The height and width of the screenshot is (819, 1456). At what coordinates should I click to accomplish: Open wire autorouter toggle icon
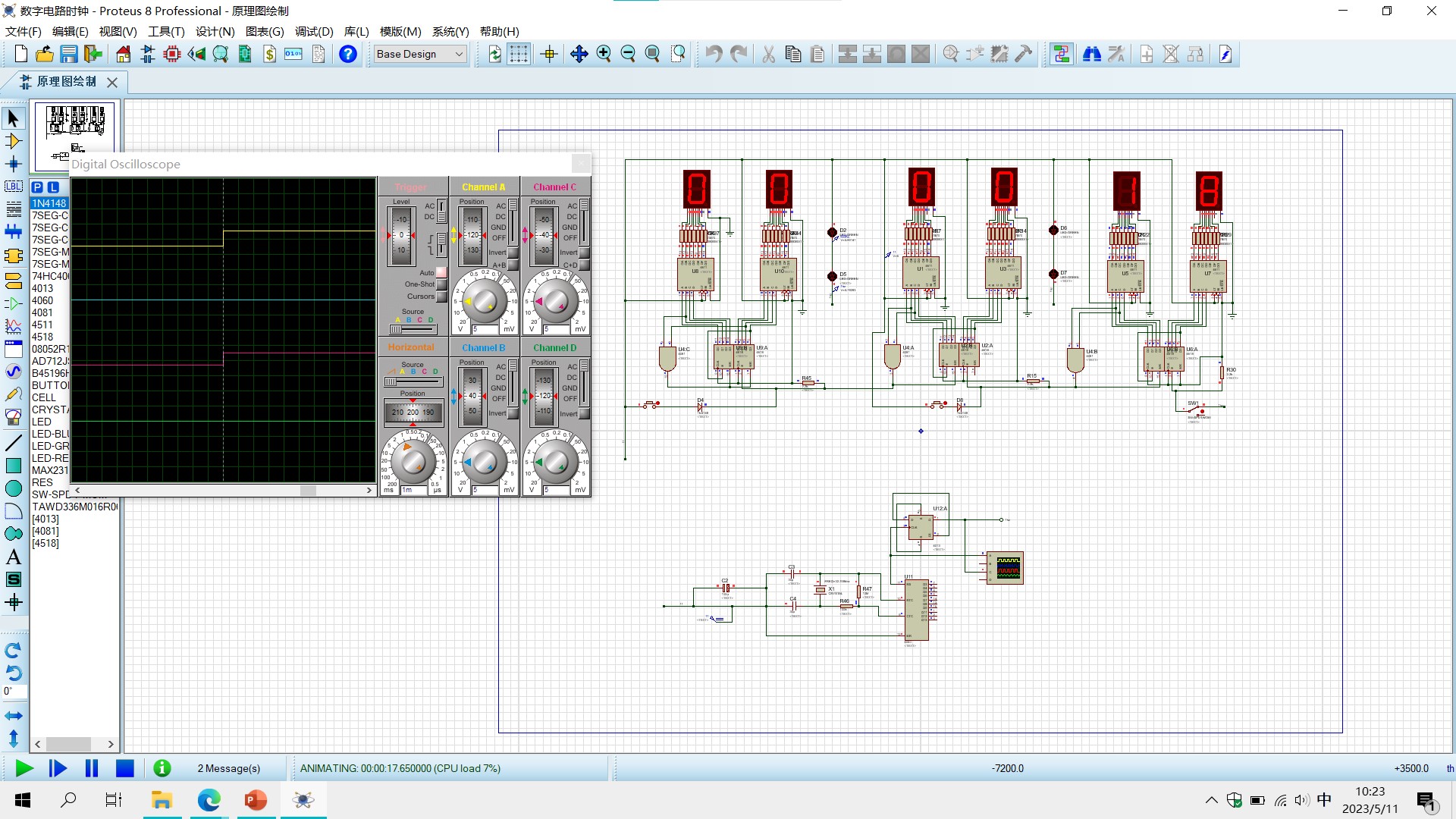[x=1062, y=54]
